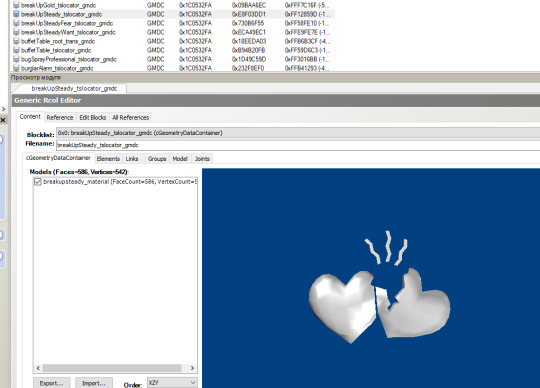
Task: Select the Joints tab
Action: [x=202, y=159]
